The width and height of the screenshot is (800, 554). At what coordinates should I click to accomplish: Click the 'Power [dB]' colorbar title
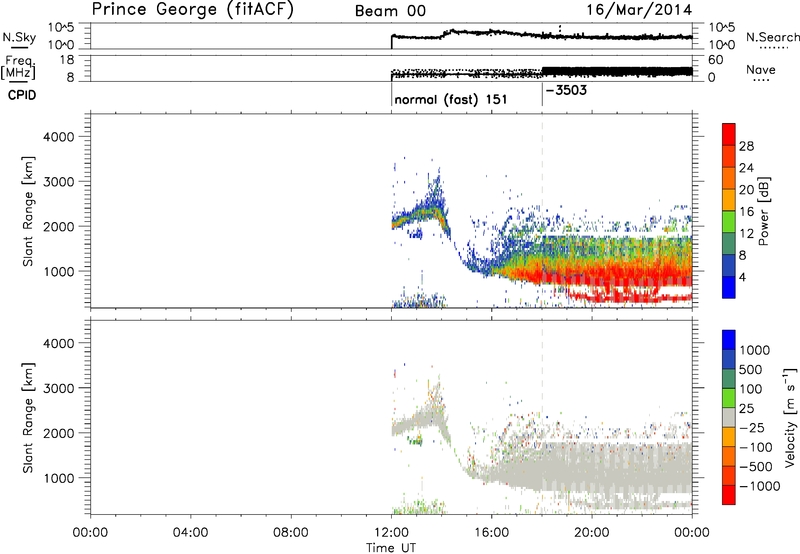tap(764, 211)
